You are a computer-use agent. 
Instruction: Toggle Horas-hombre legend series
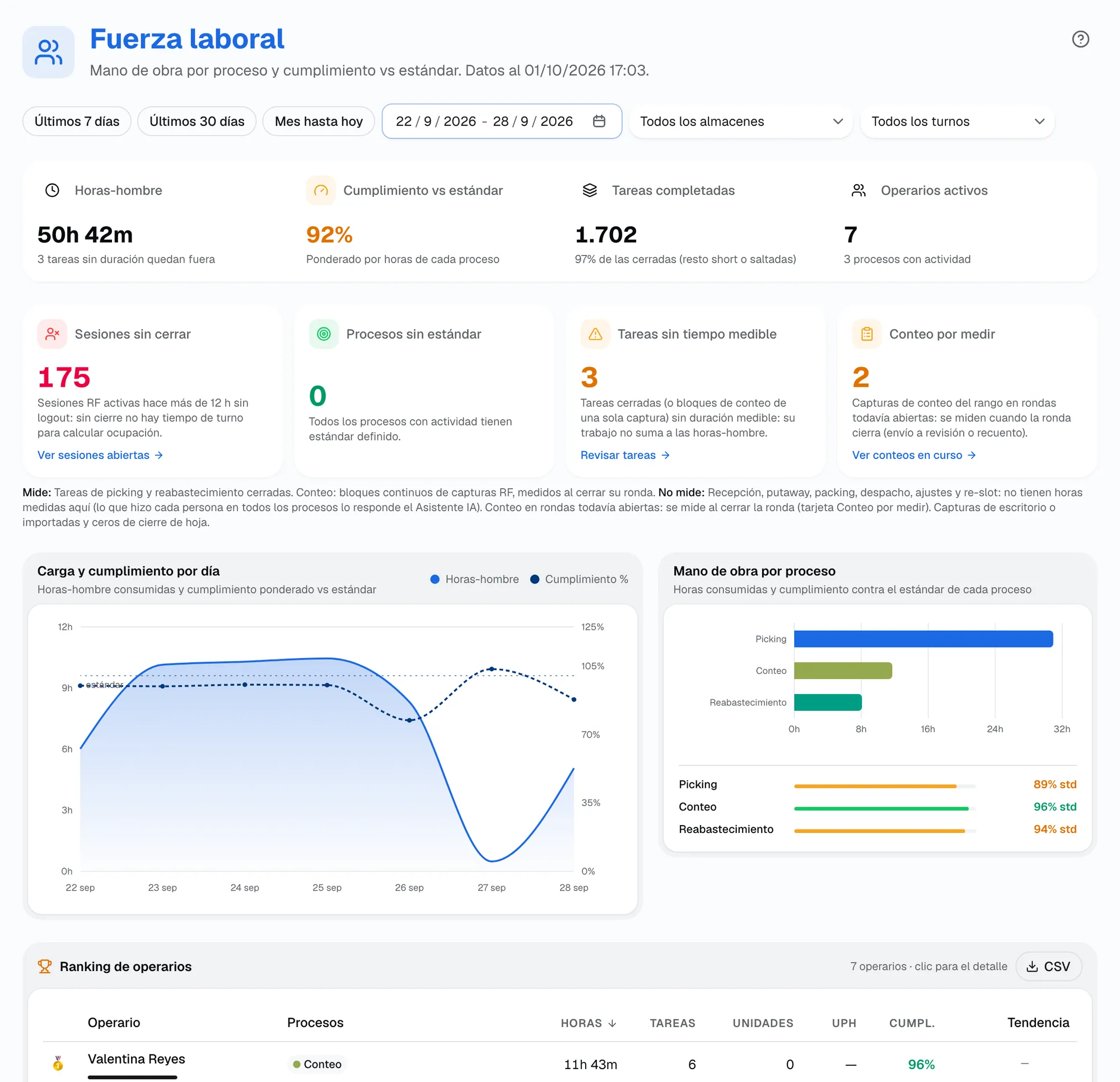pos(474,579)
